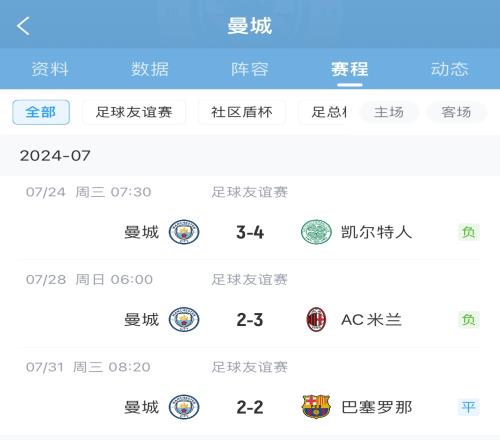The image size is (500, 440).
Task: Toggle the 客场 away filter
Action: pyautogui.click(x=456, y=112)
